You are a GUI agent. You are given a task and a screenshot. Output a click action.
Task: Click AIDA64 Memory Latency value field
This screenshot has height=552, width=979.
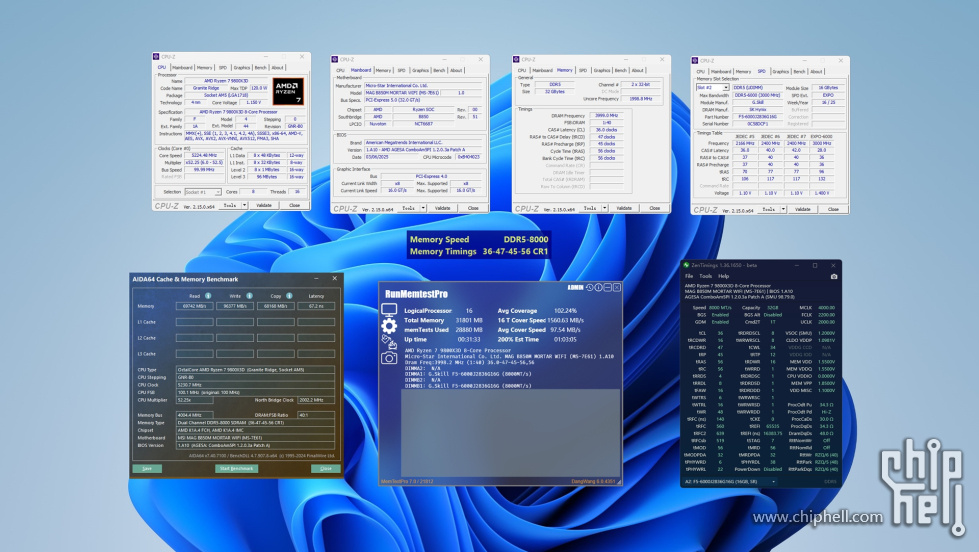[315, 306]
